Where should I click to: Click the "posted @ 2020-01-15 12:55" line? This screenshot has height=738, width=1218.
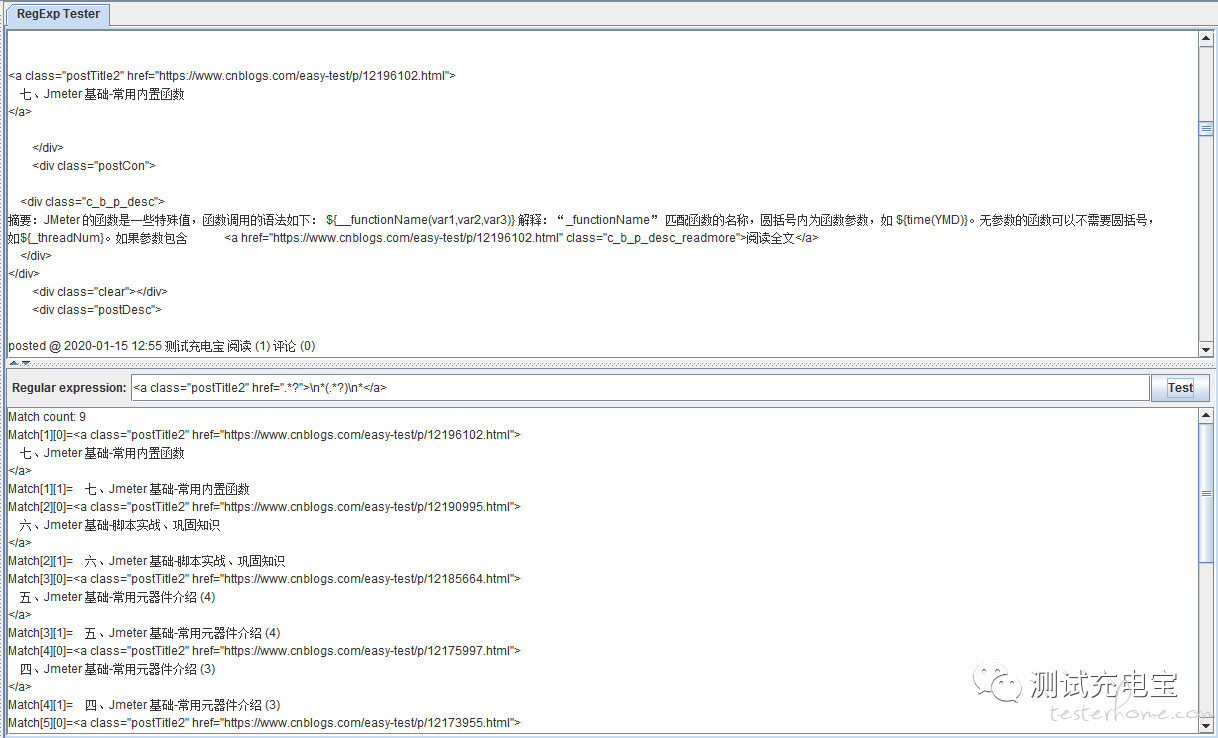(x=161, y=346)
